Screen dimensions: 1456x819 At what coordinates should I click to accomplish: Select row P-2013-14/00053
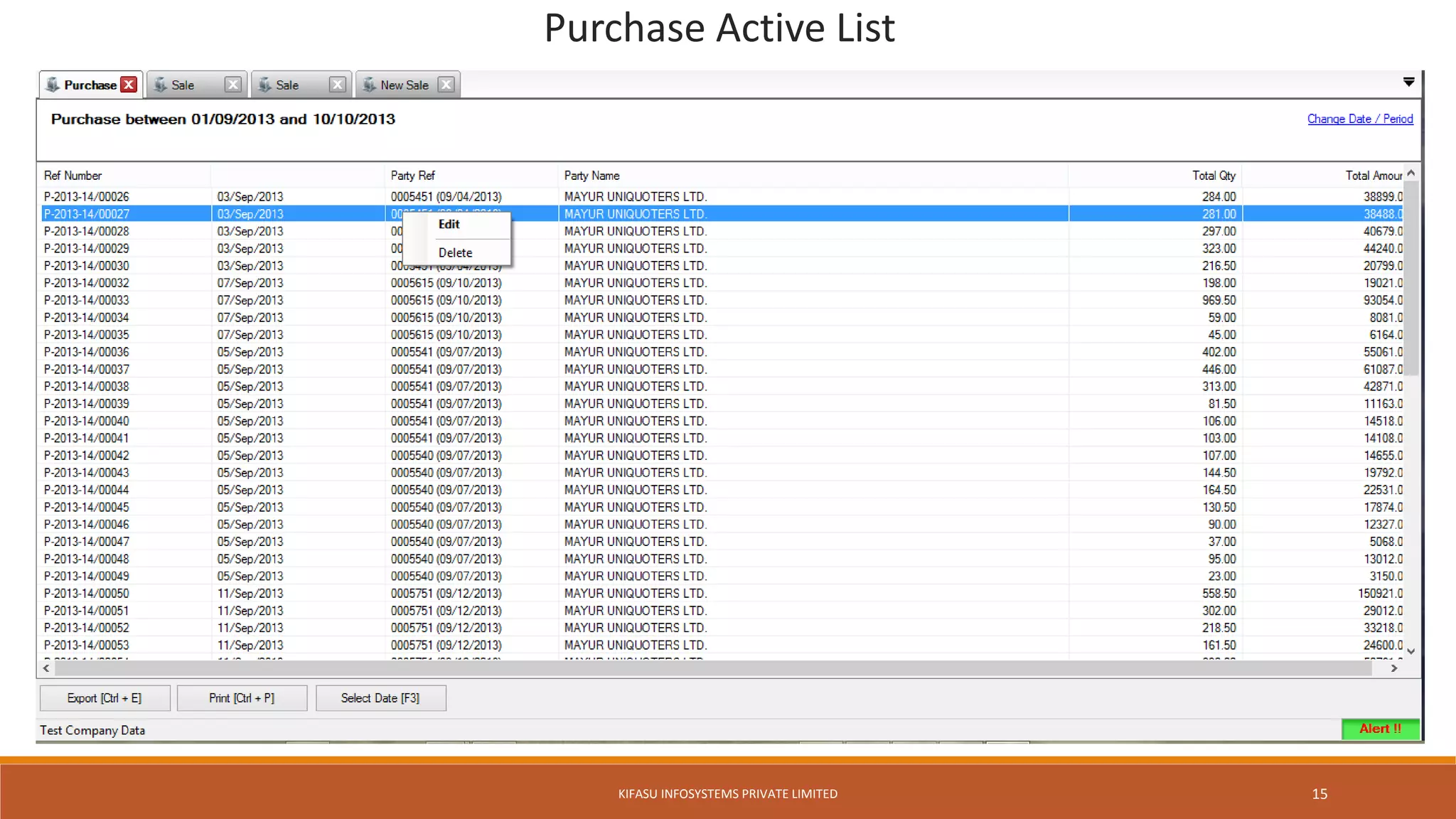tap(722, 646)
